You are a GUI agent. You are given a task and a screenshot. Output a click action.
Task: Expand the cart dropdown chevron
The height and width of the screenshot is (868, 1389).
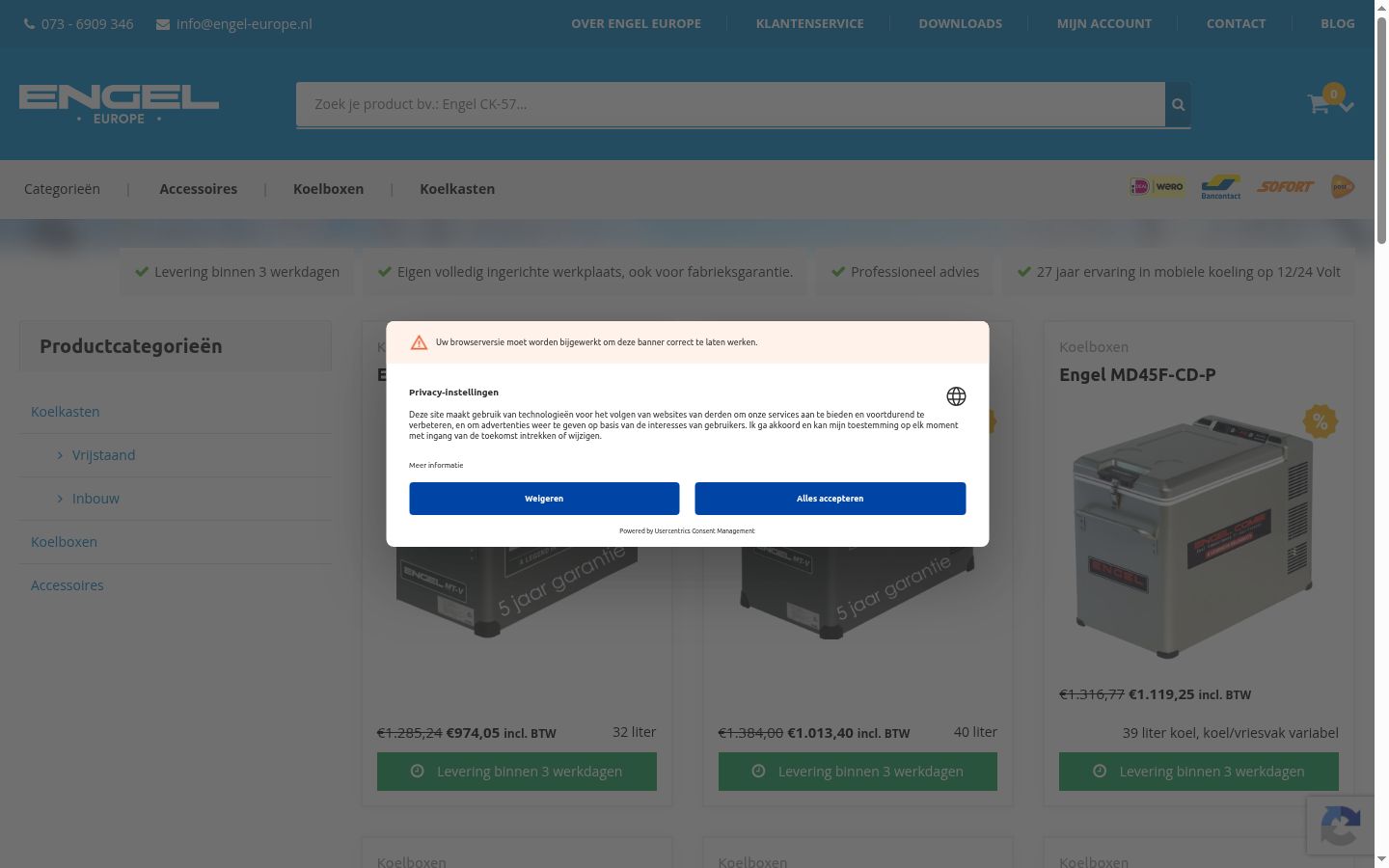(1347, 106)
